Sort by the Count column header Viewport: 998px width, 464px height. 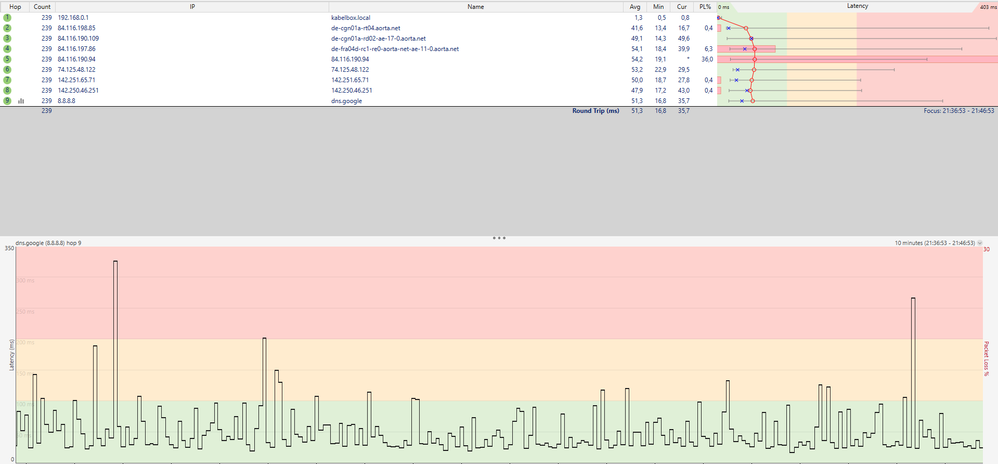coord(43,6)
